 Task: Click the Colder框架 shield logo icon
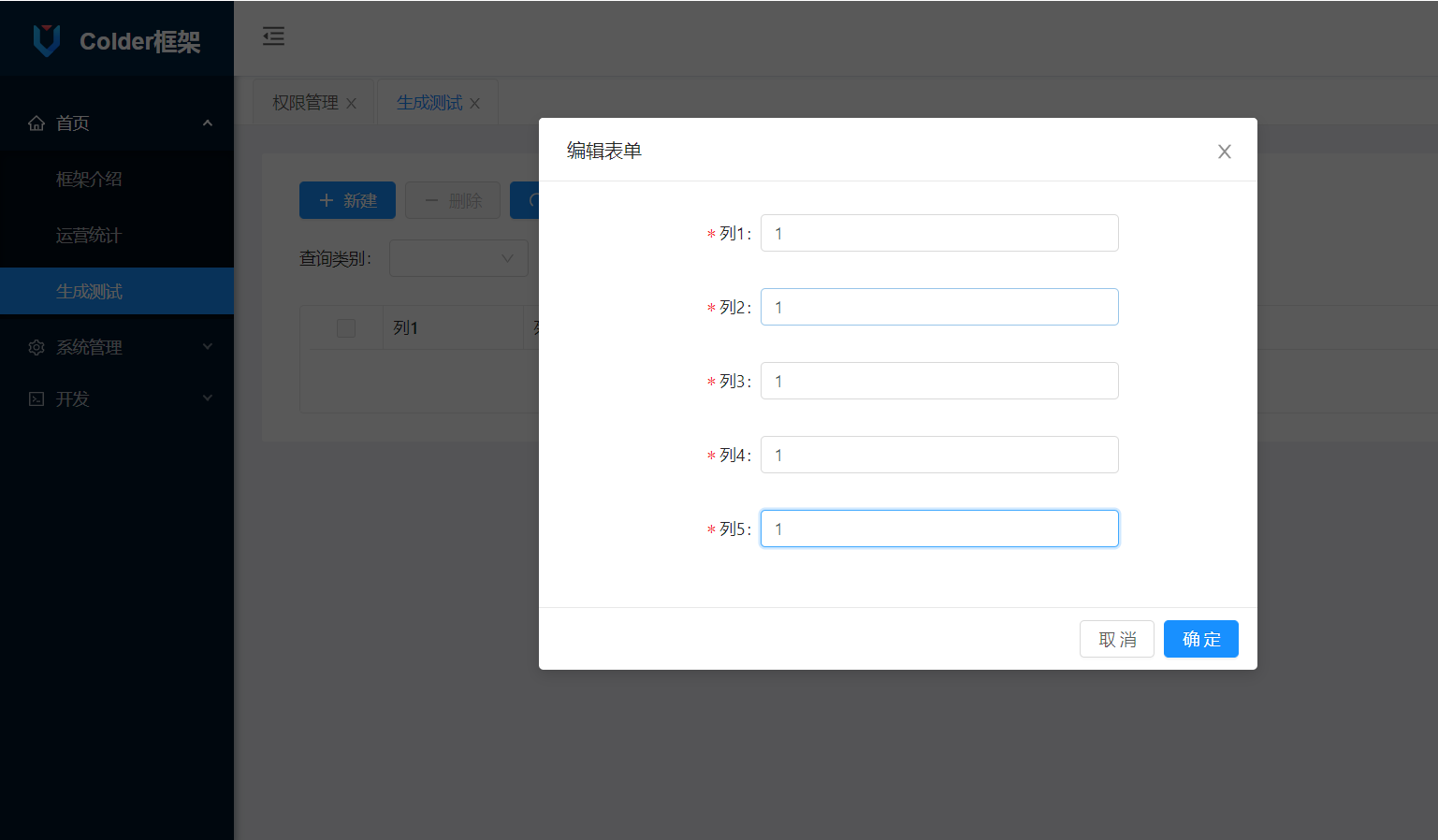pos(46,39)
